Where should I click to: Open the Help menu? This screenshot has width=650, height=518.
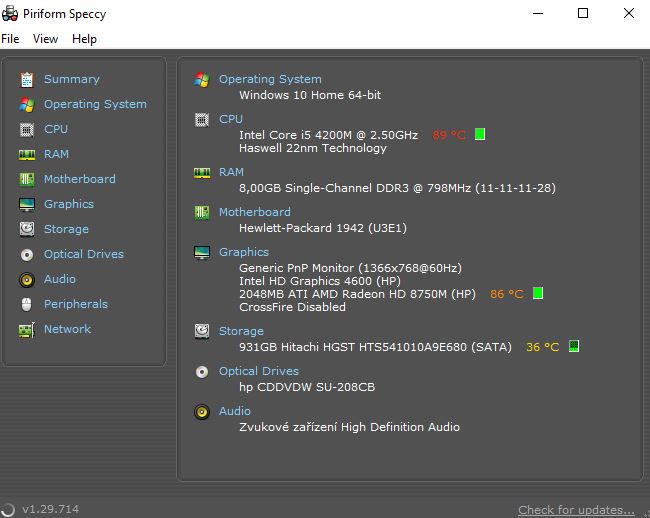tap(84, 39)
